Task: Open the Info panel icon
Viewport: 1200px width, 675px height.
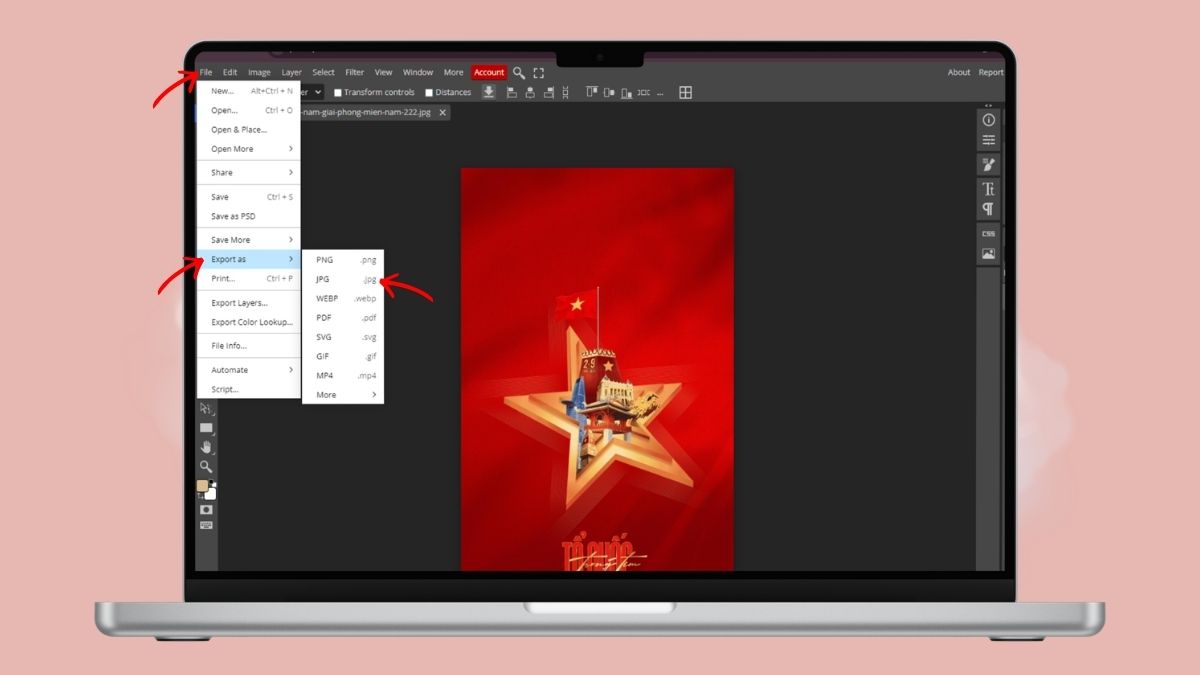Action: pyautogui.click(x=988, y=120)
